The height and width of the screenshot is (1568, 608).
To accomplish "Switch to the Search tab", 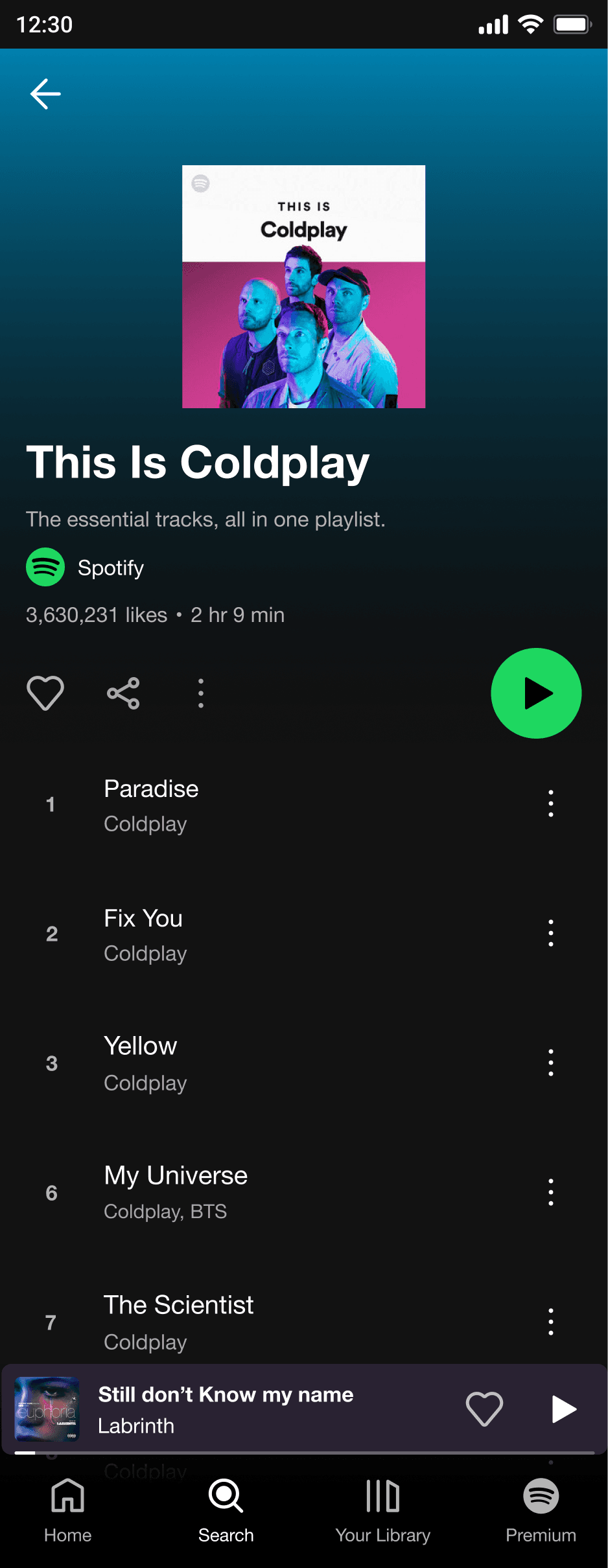I will point(226,1511).
